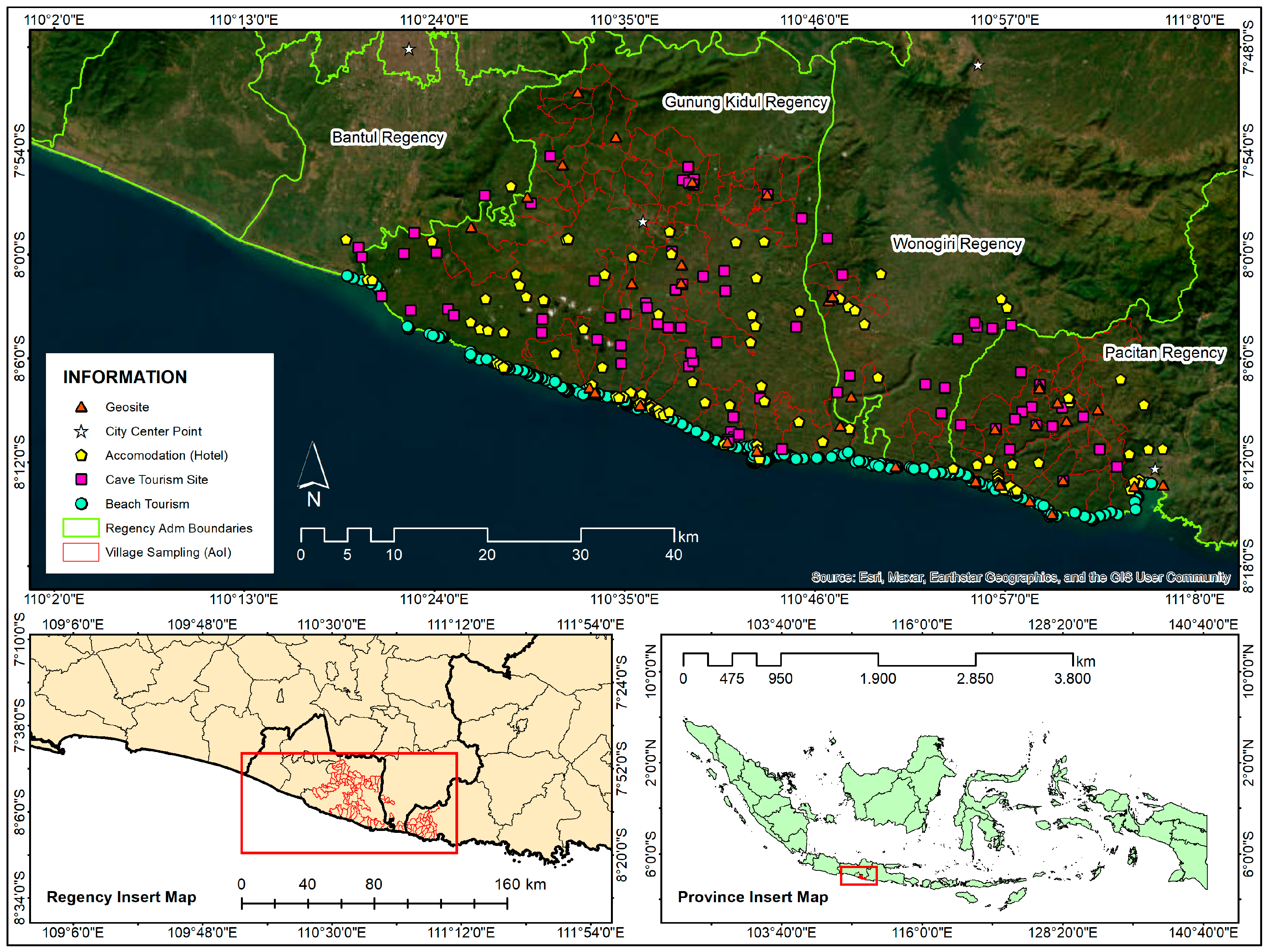
Task: Click the City Center Point legend text
Action: (154, 431)
